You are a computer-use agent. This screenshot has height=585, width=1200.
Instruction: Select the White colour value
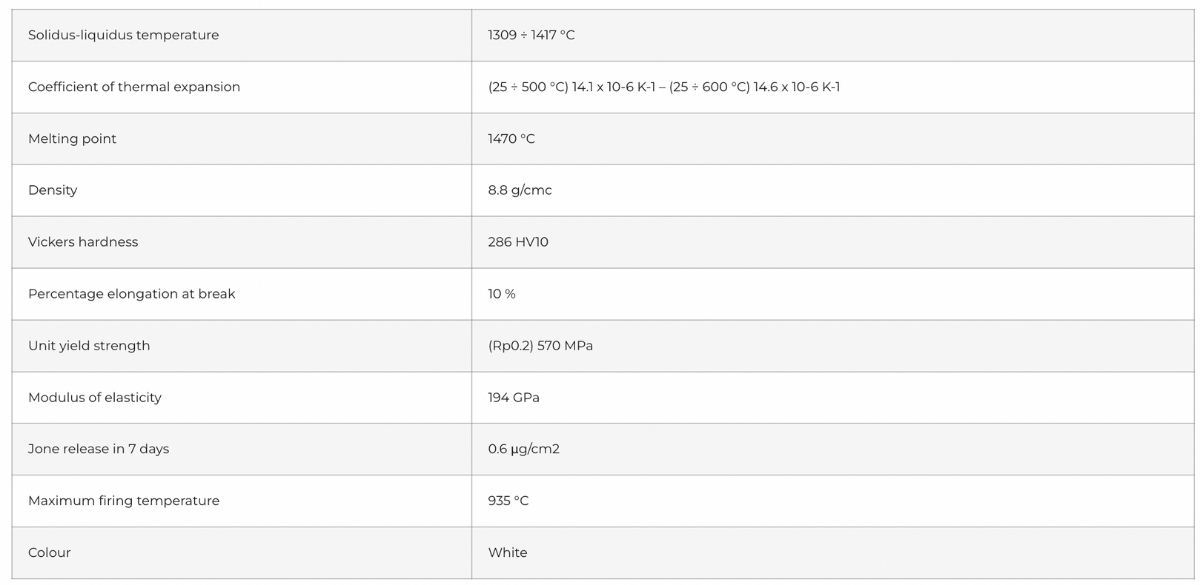pyautogui.click(x=507, y=553)
